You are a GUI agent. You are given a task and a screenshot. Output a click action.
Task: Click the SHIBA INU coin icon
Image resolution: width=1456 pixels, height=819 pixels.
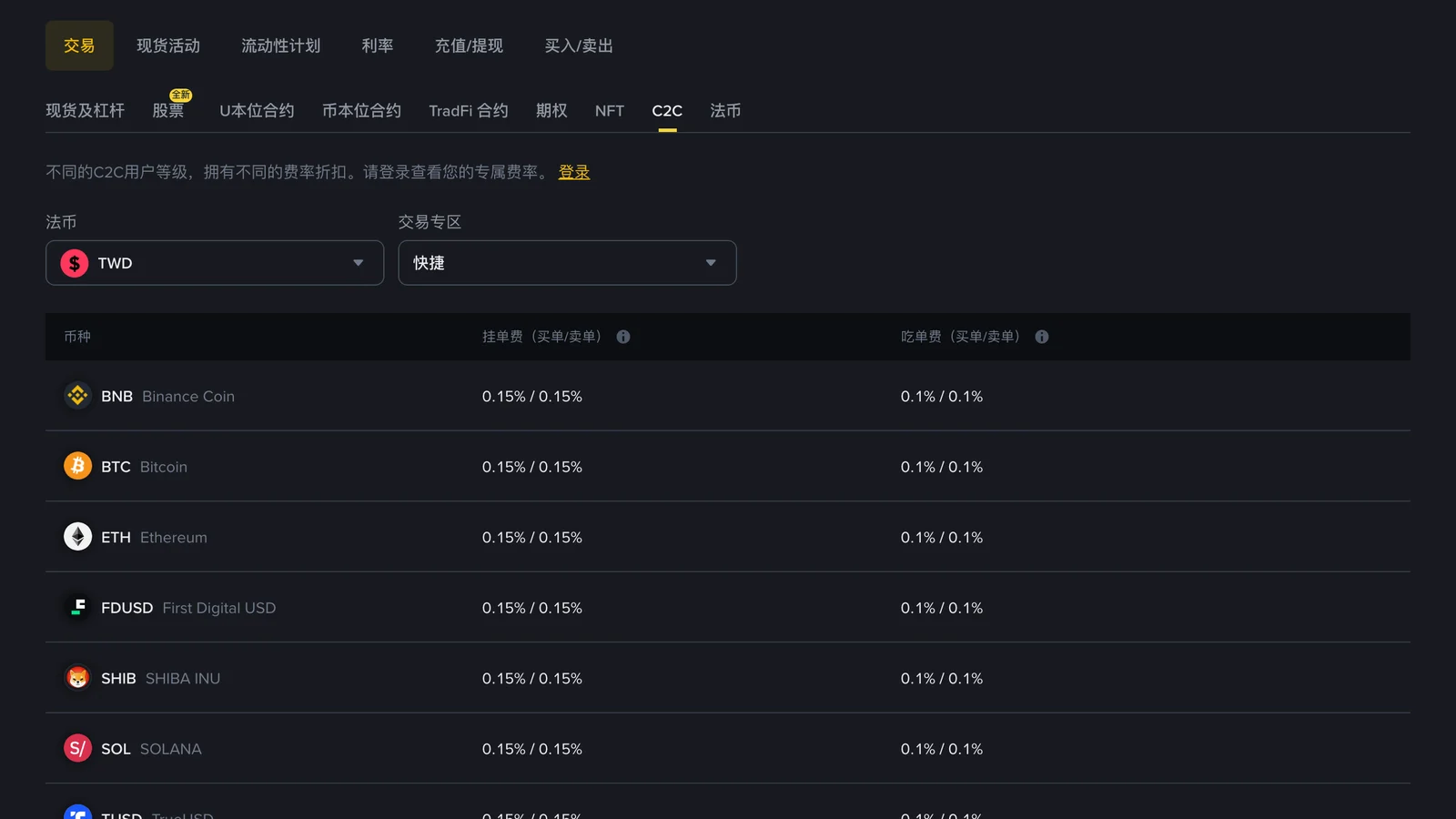[77, 678]
